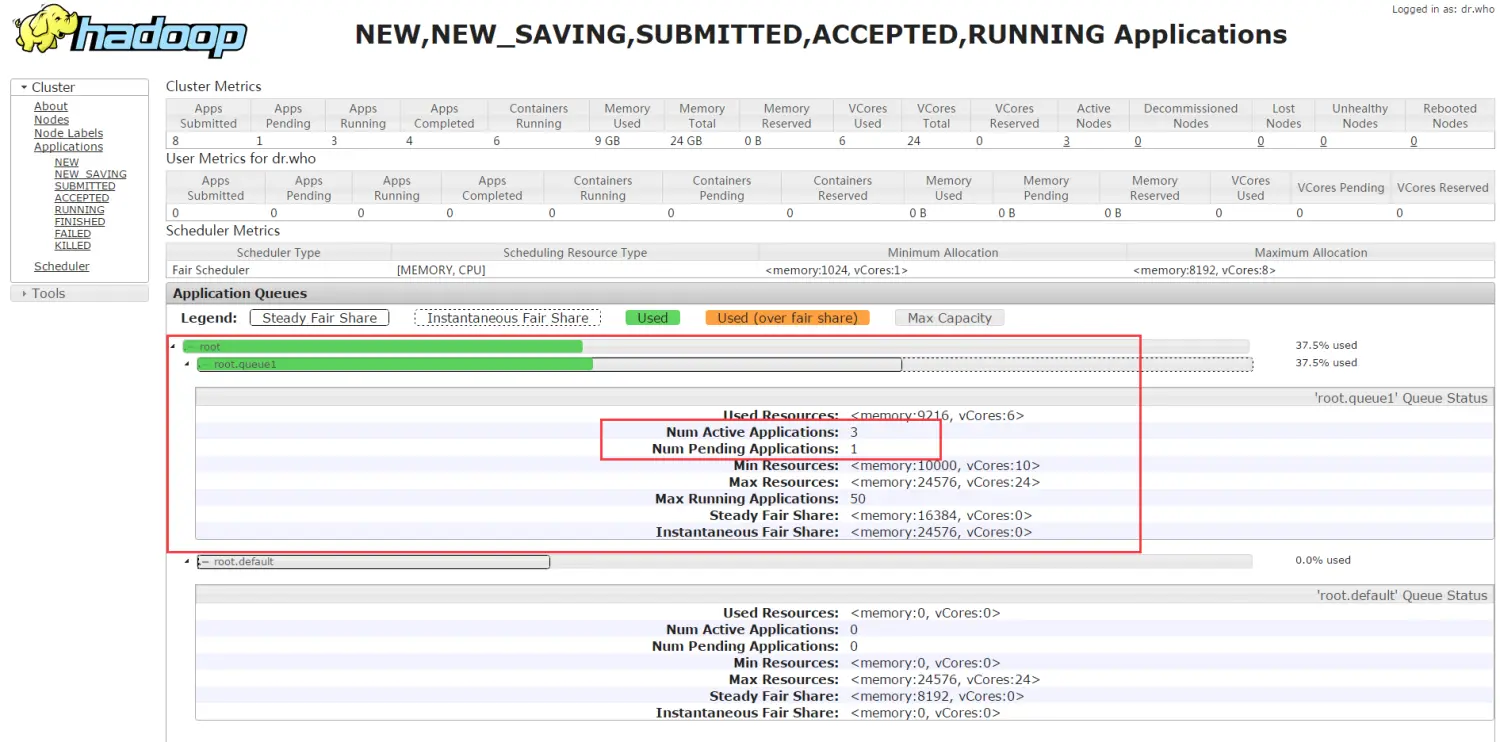1500x742 pixels.
Task: Click the 0.0% used label
Action: [1323, 560]
